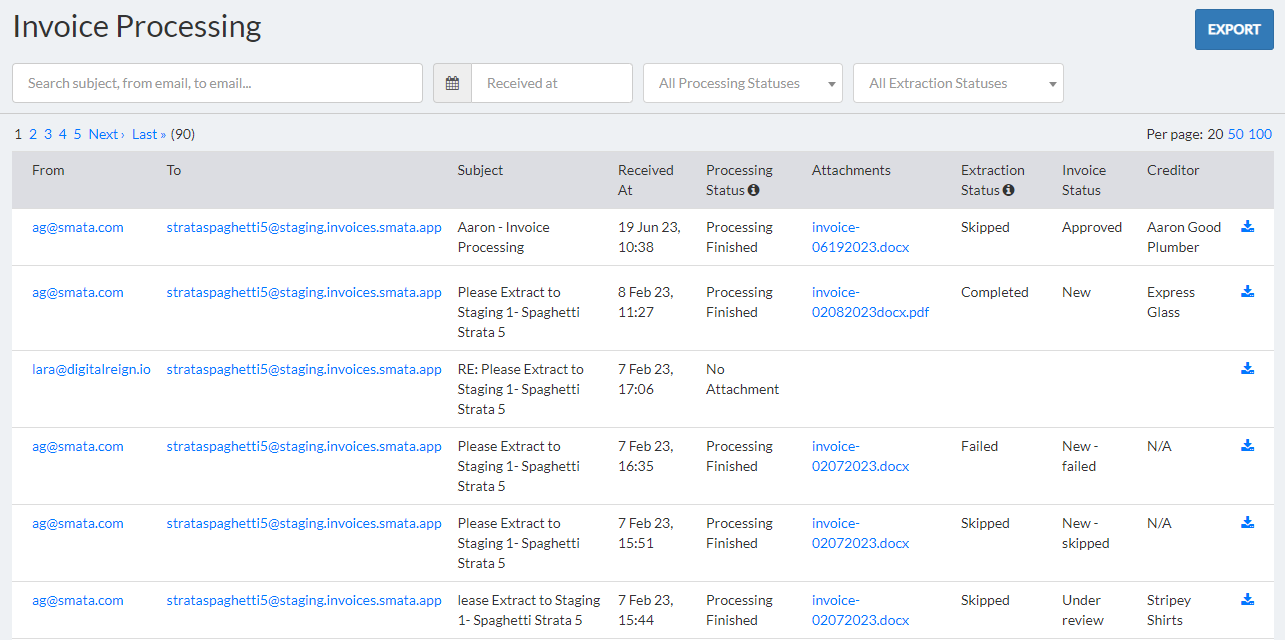Click the Creditor column header
The height and width of the screenshot is (640, 1285).
pos(1173,170)
